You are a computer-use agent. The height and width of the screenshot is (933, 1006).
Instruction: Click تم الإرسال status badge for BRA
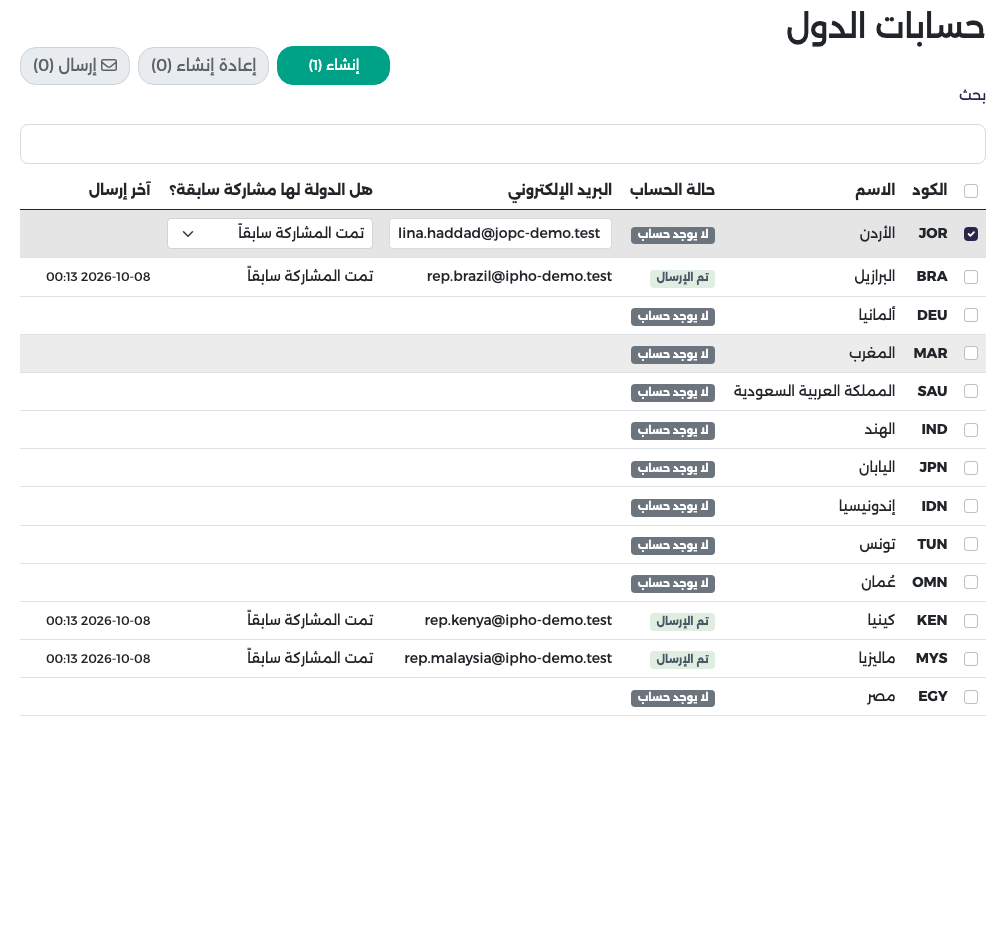point(683,278)
